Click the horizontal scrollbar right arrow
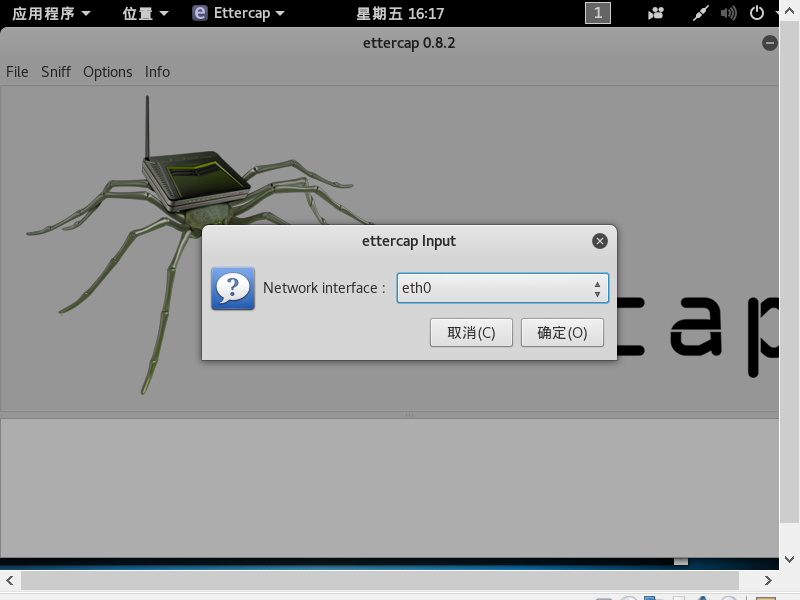The width and height of the screenshot is (800, 600). (x=768, y=581)
